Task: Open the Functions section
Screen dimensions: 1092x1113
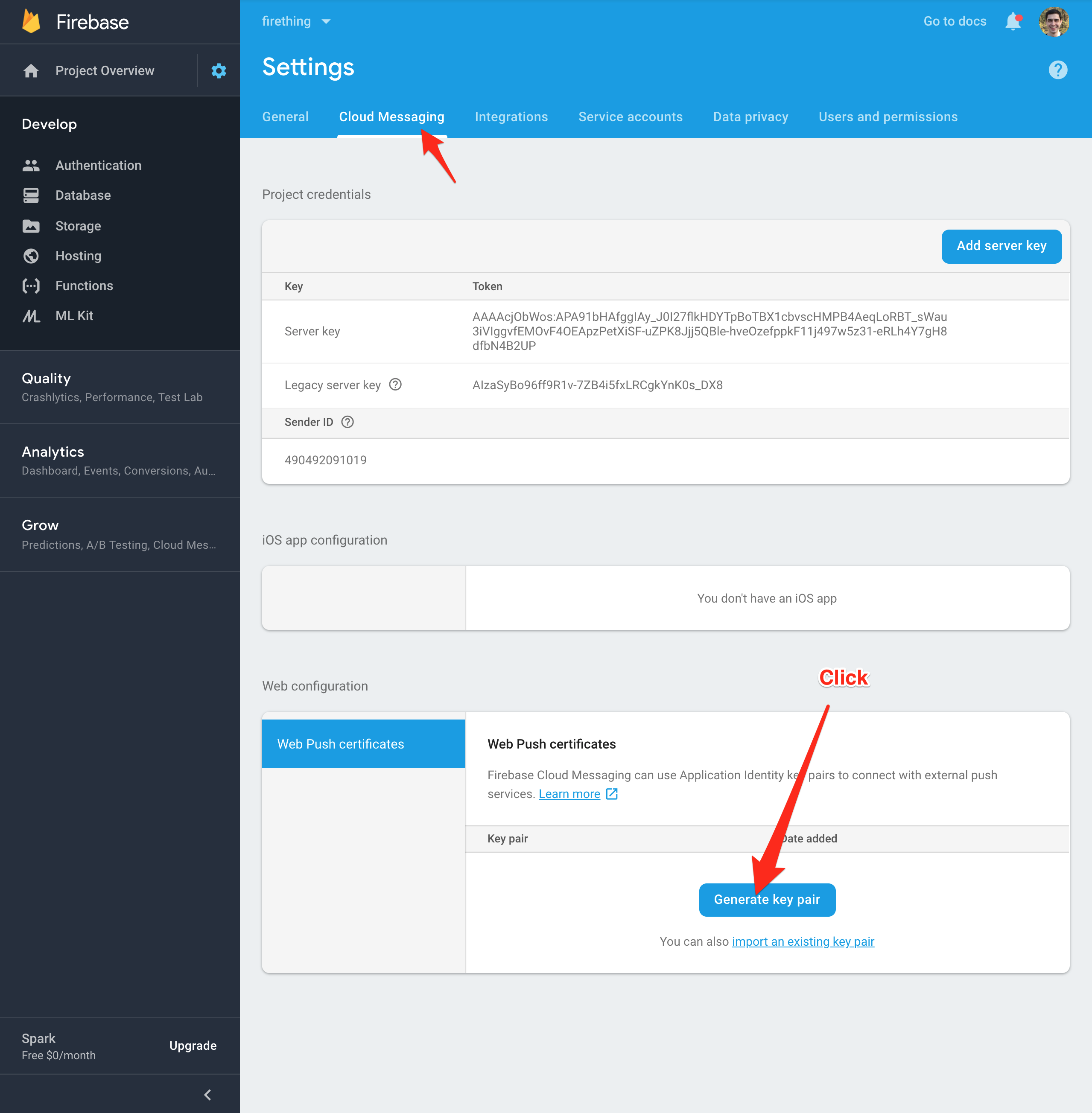Action: point(84,286)
